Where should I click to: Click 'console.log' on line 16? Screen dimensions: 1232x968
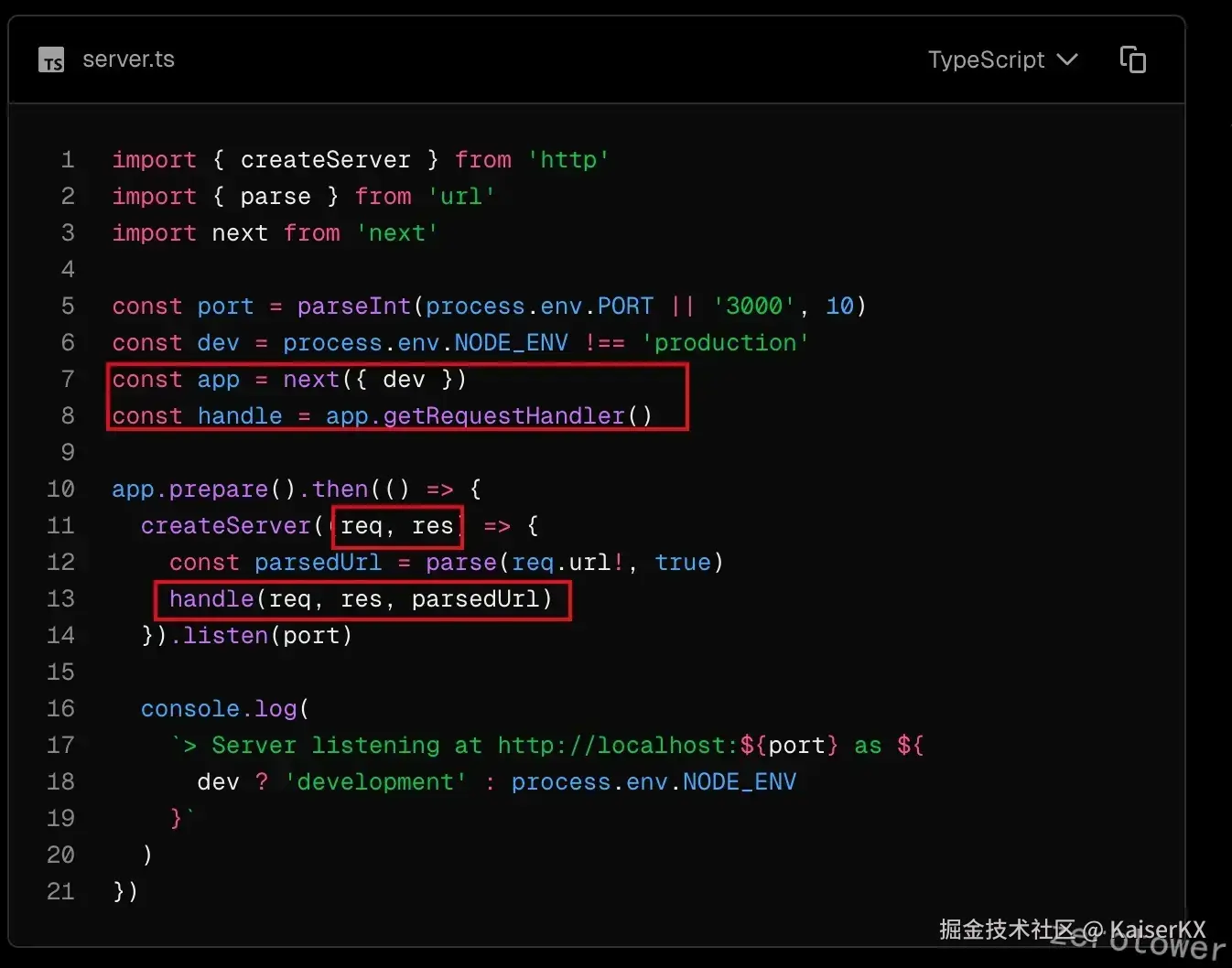(219, 709)
